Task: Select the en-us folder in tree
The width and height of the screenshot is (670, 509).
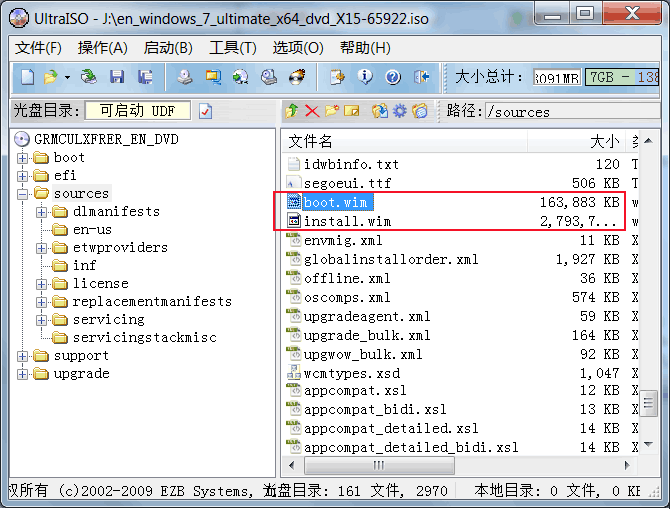Action: (92, 229)
